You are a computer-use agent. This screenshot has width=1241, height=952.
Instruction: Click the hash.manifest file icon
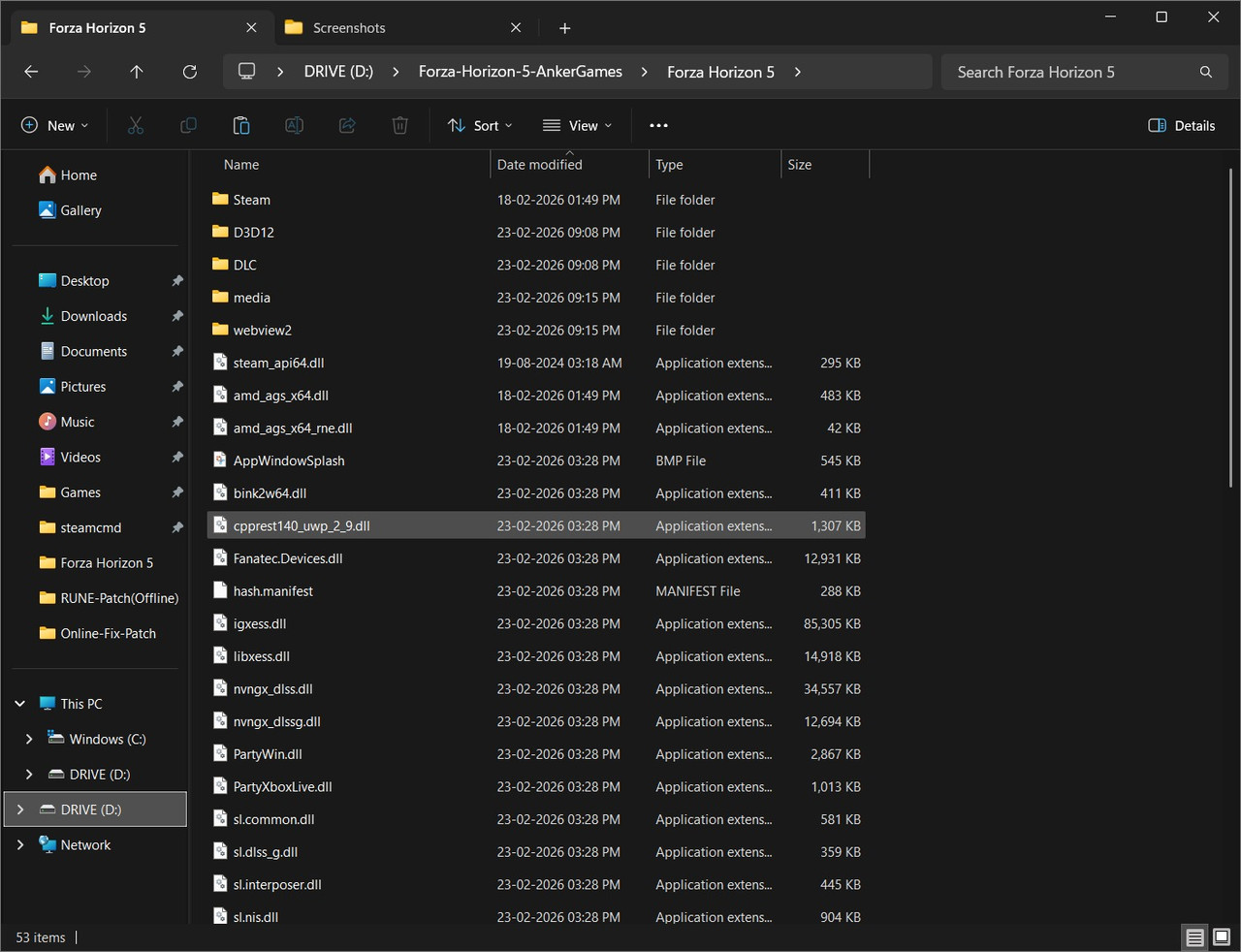[220, 590]
